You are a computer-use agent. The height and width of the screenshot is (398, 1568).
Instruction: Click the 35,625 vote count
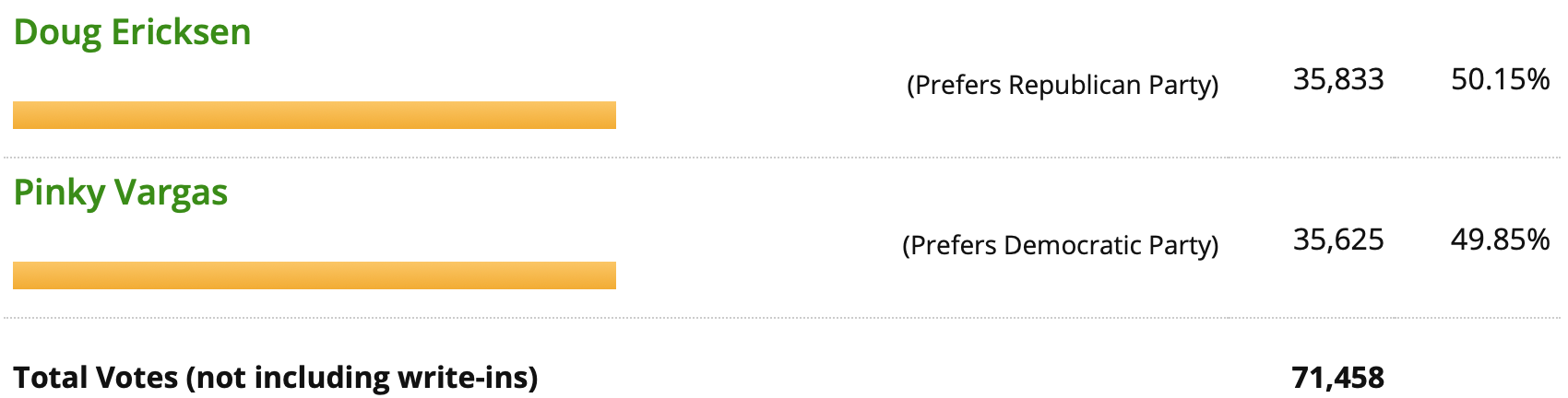[x=1338, y=240]
